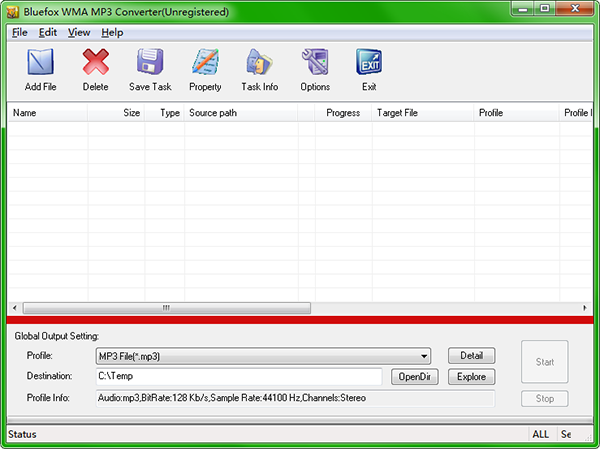
Task: Click the Explore button
Action: click(x=471, y=377)
